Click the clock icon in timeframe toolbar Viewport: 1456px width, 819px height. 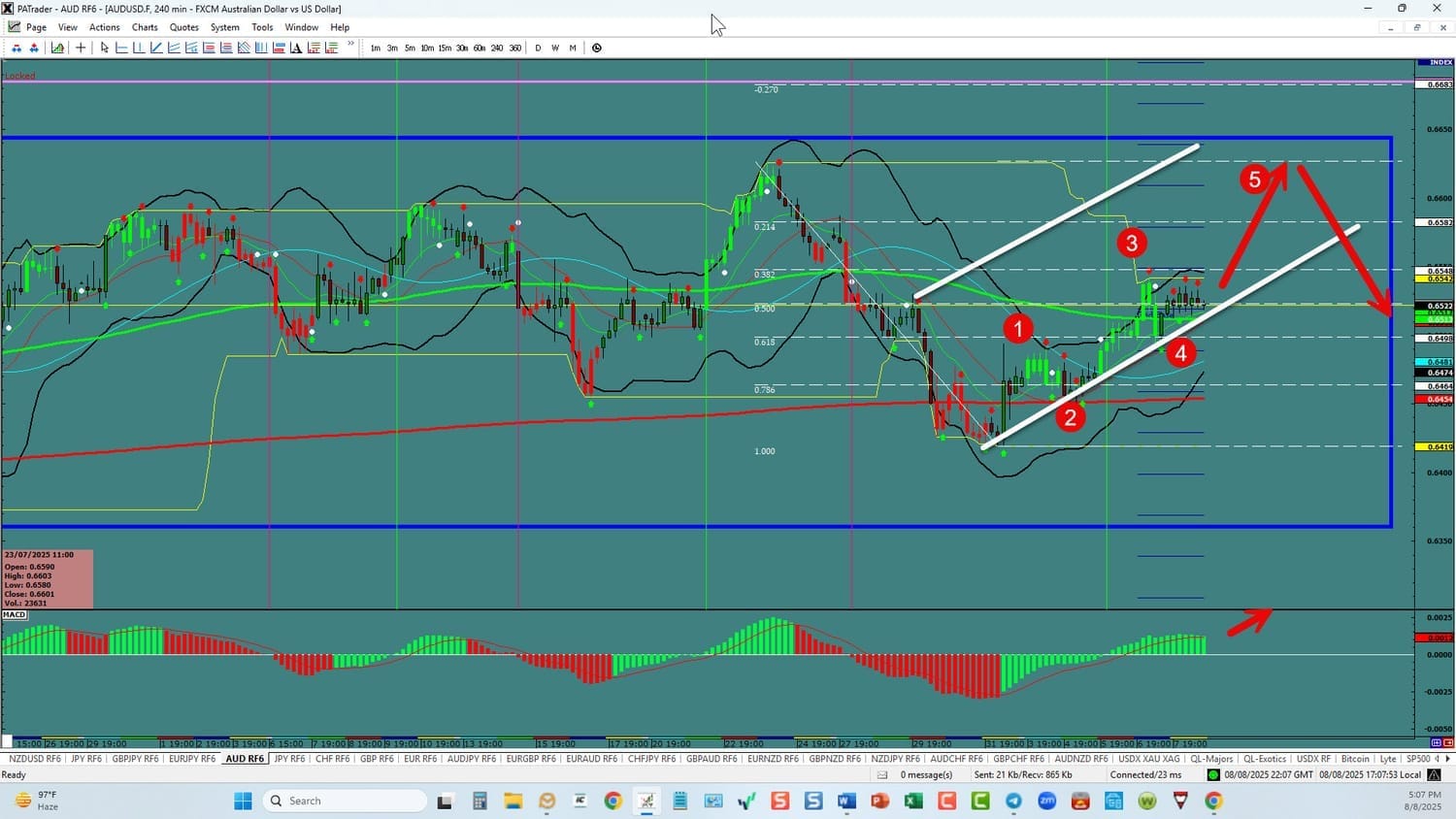(597, 48)
